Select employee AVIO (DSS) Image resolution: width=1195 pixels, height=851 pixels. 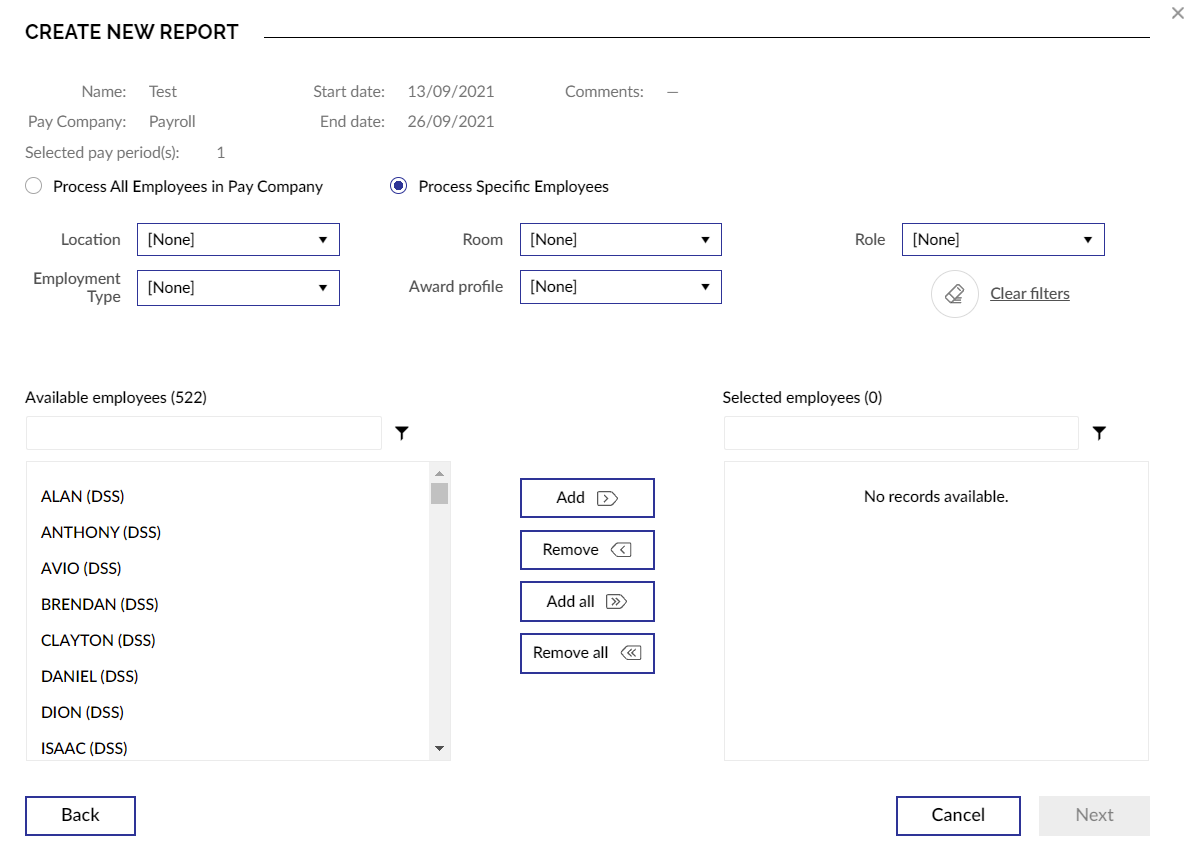[81, 568]
